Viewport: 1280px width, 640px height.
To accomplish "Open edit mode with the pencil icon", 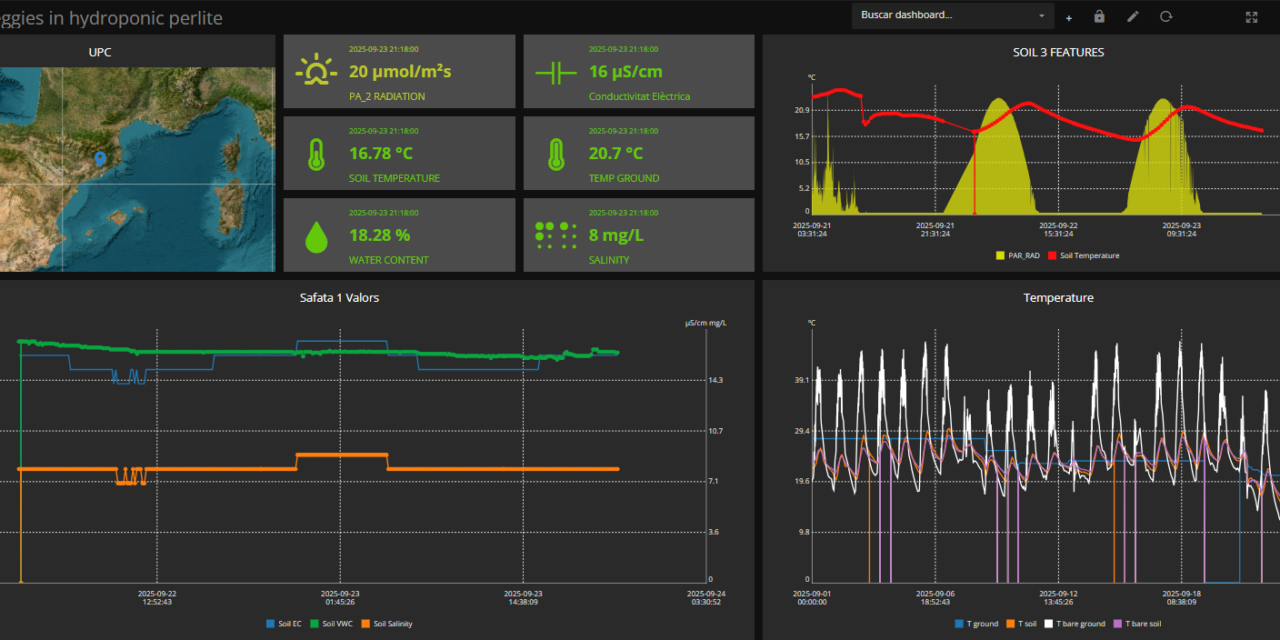I will (1133, 16).
